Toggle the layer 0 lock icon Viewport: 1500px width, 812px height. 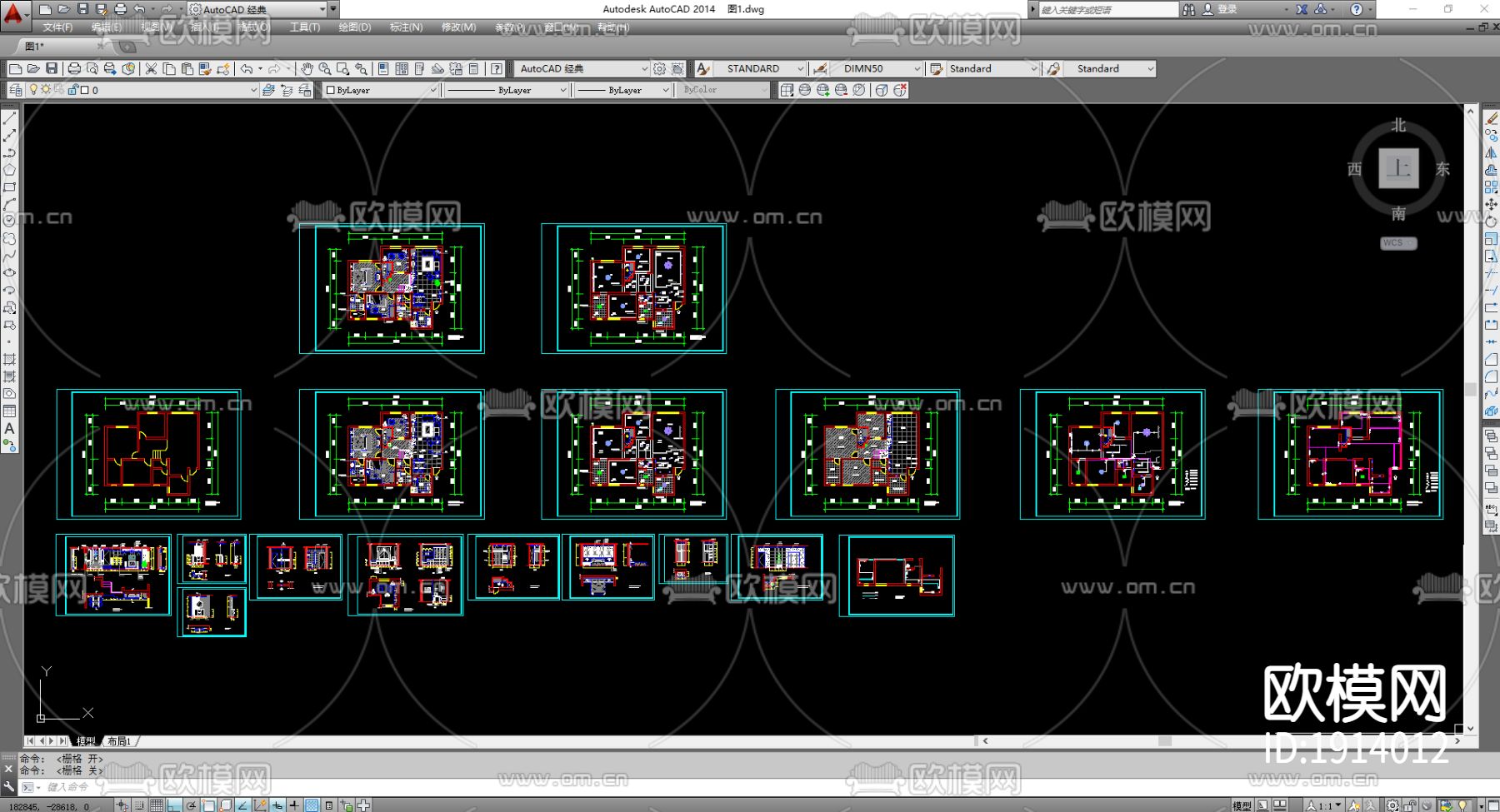pos(72,90)
